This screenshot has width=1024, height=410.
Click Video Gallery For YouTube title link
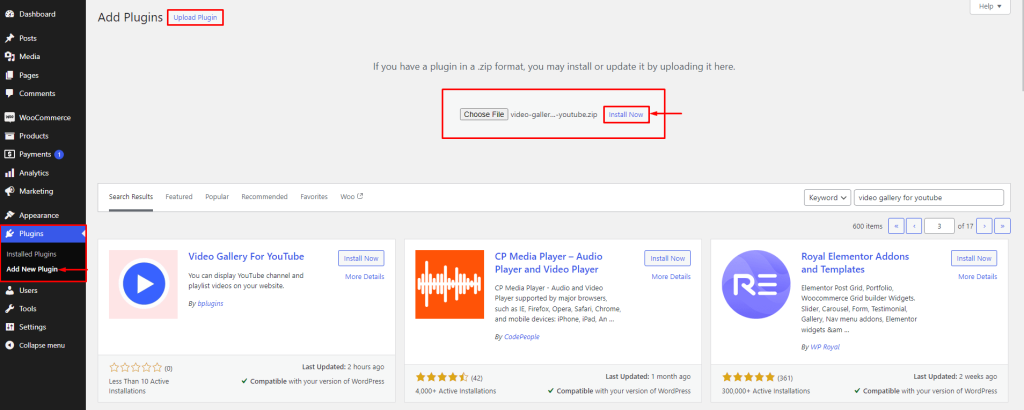coord(246,256)
